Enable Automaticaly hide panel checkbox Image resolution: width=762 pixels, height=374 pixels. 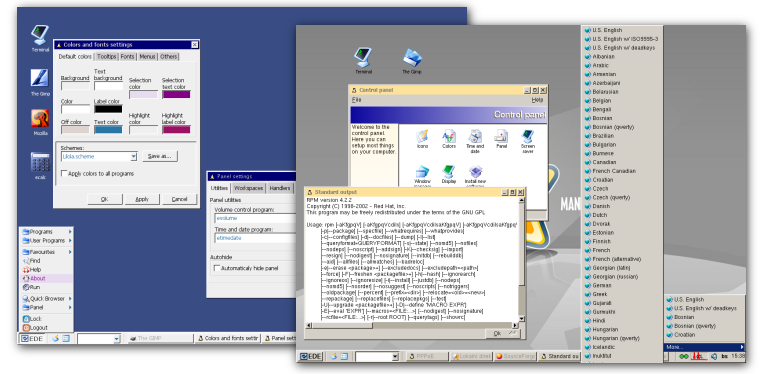point(217,268)
